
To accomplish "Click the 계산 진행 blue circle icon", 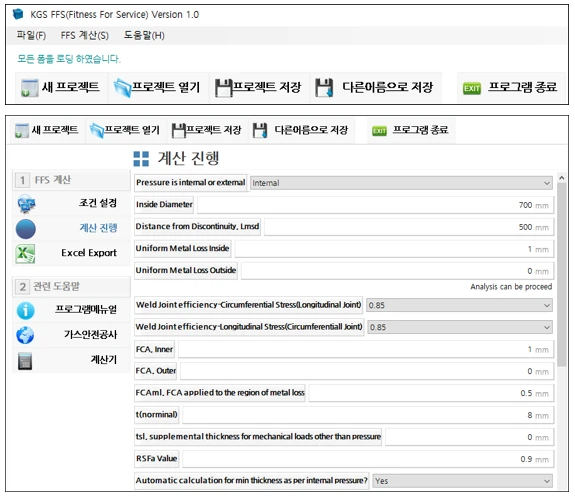I will pos(26,229).
